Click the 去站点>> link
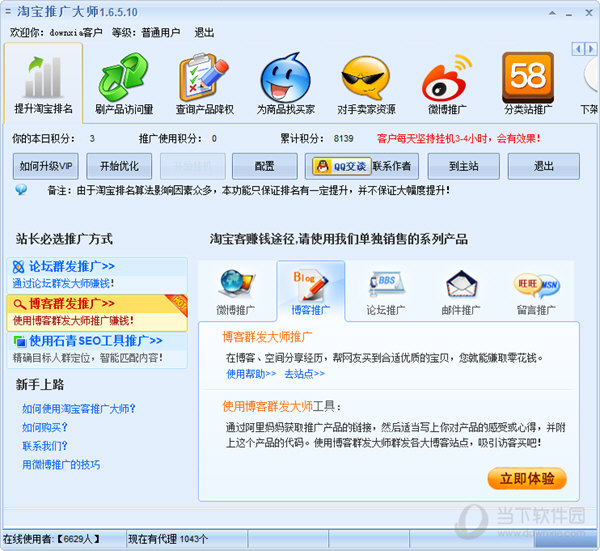600x551 pixels. tap(304, 373)
